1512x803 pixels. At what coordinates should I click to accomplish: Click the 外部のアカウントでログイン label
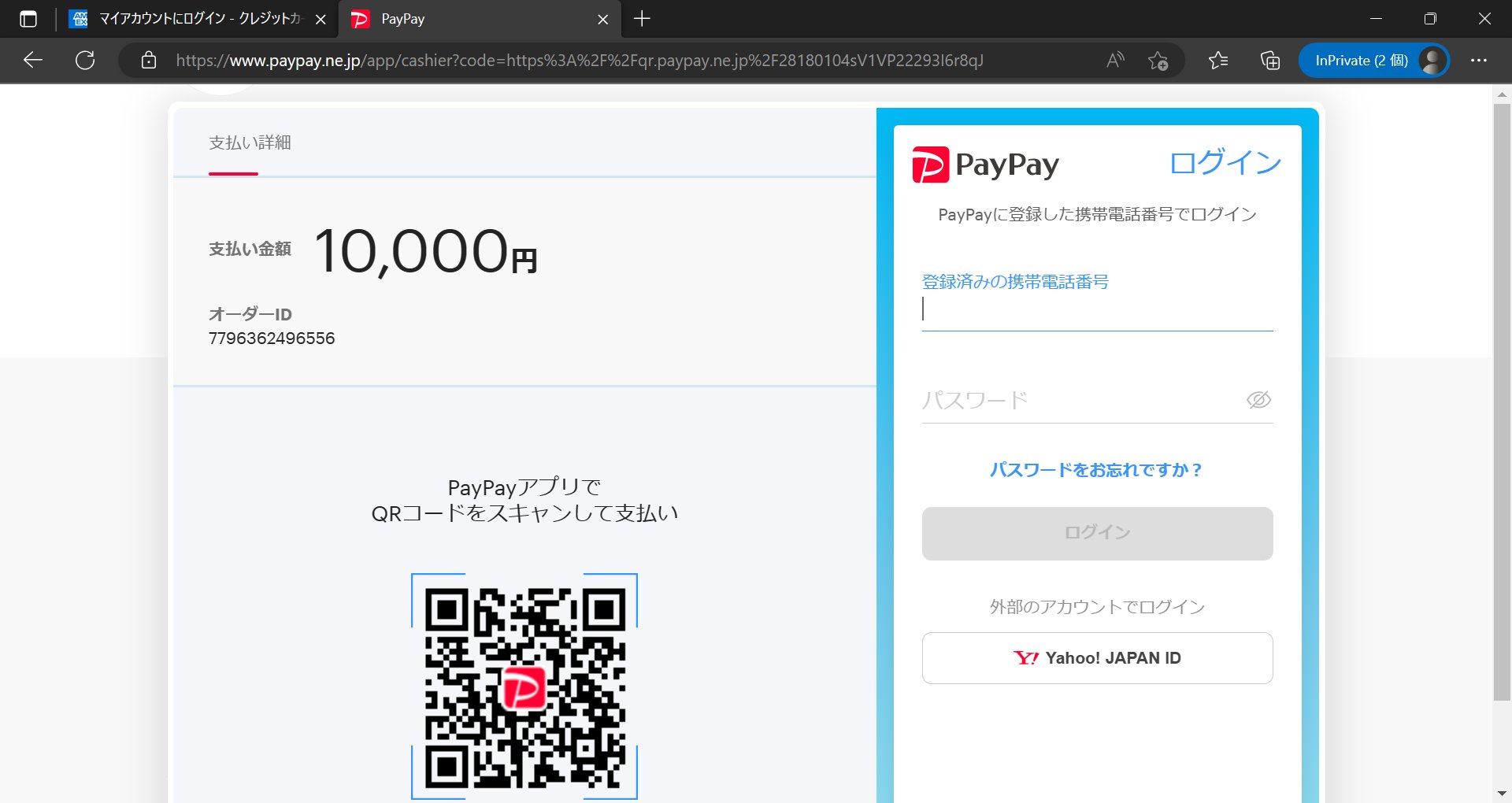click(1097, 607)
